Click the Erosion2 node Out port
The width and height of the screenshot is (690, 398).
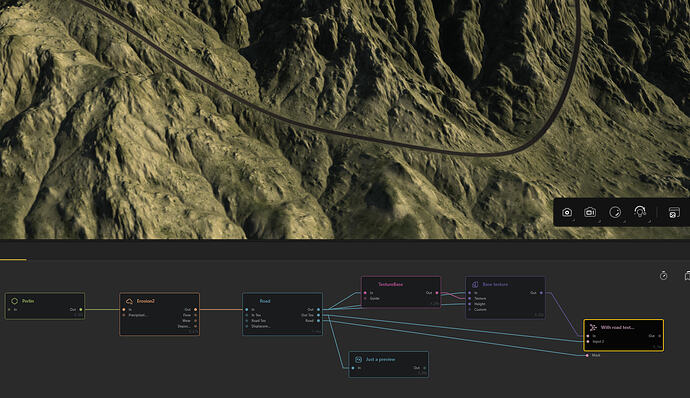(x=195, y=310)
